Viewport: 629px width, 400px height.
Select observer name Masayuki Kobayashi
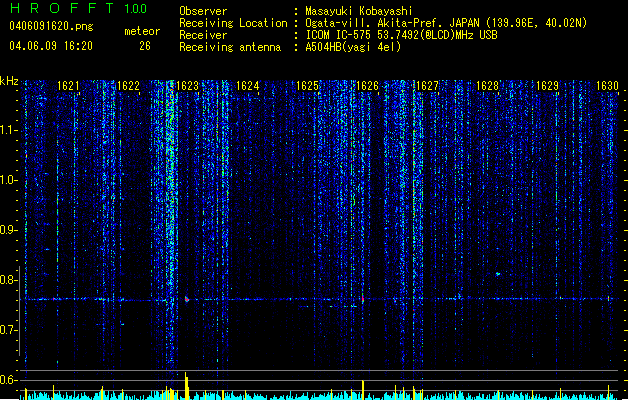[359, 11]
